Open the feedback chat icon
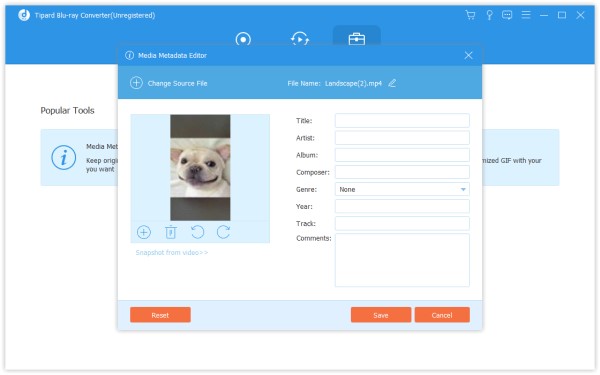This screenshot has width=600, height=375. coord(507,15)
